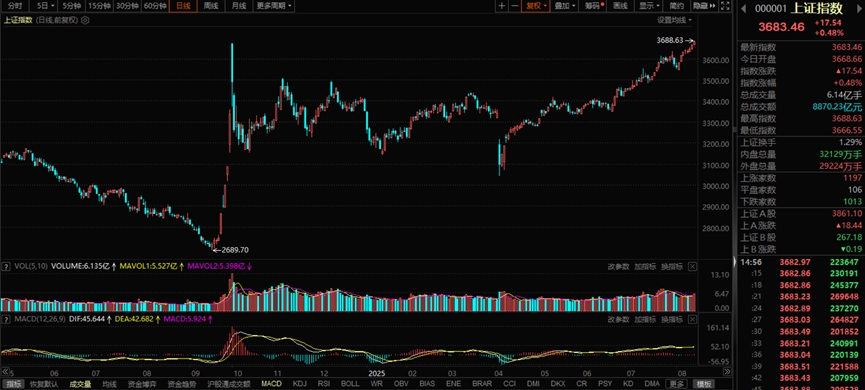Click 加指标 in MACD panel
The width and height of the screenshot is (865, 390).
pyautogui.click(x=645, y=319)
